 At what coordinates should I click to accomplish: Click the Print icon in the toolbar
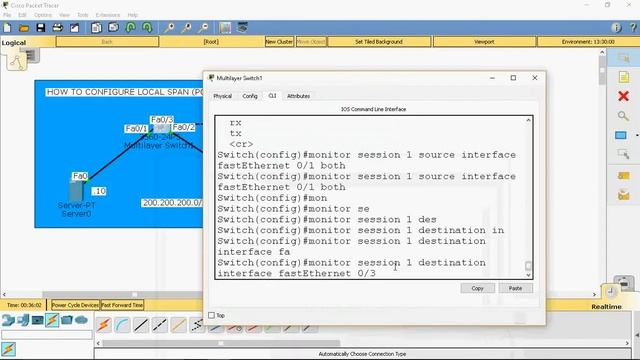(58, 28)
